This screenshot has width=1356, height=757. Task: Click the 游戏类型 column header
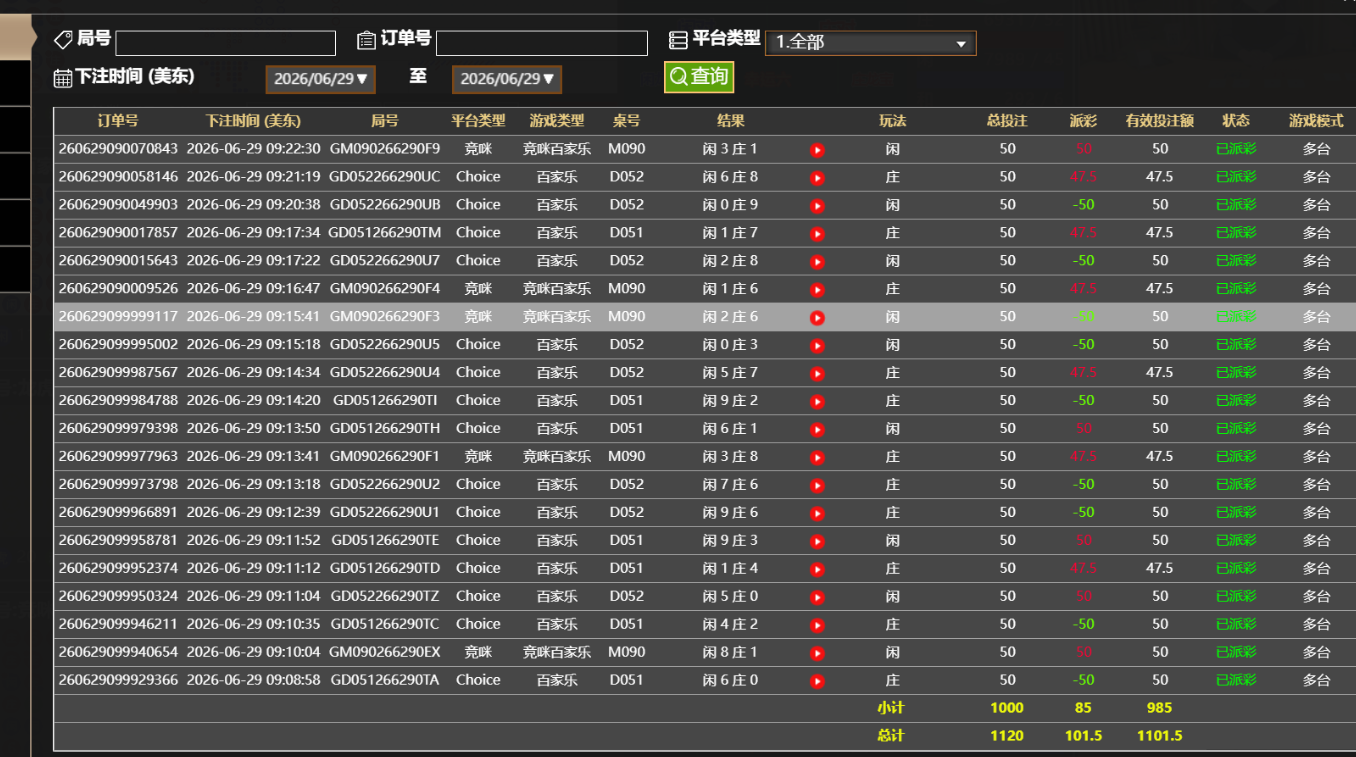click(x=557, y=121)
